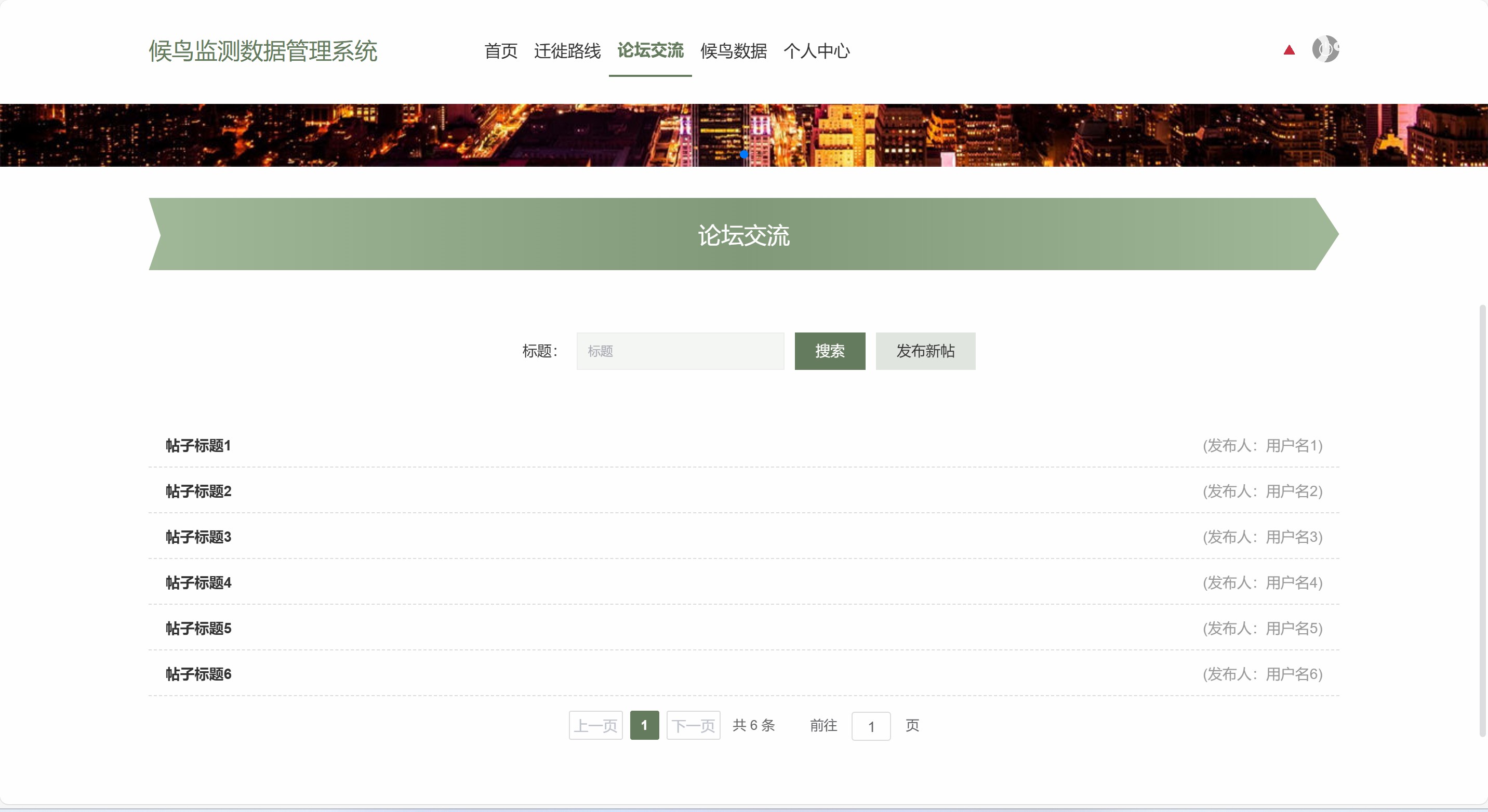Navigate to 个人中心

pos(816,51)
